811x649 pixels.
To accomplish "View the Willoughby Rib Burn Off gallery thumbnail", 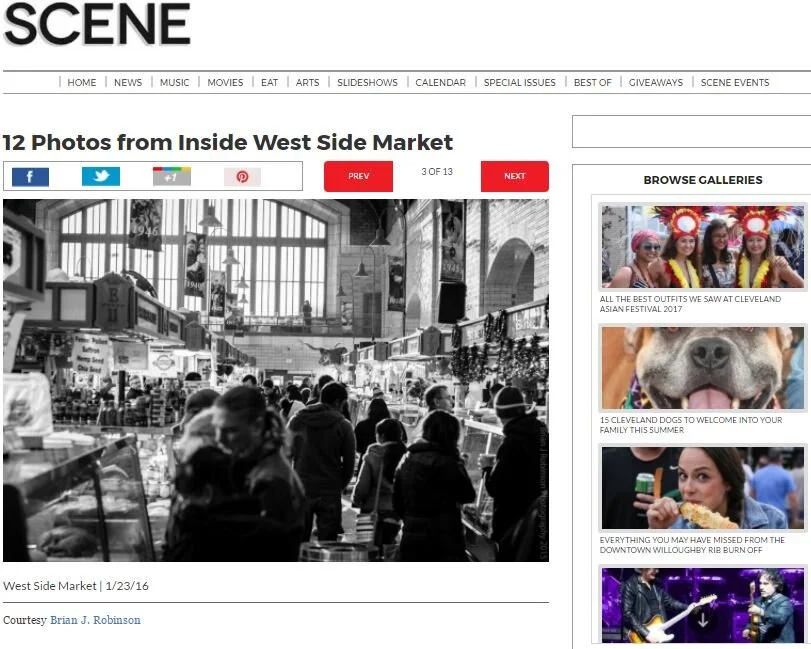I will 703,488.
